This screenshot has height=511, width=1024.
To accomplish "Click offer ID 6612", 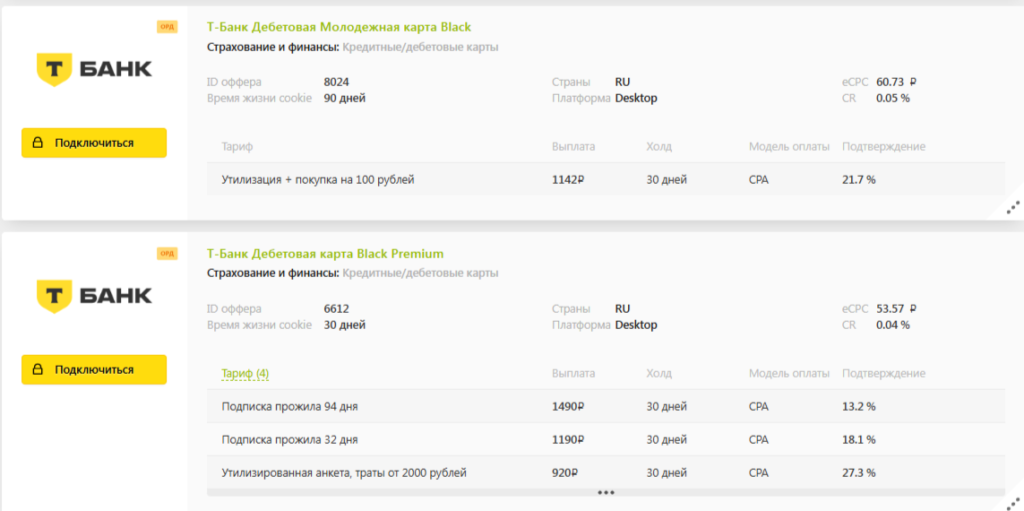I will click(x=336, y=309).
